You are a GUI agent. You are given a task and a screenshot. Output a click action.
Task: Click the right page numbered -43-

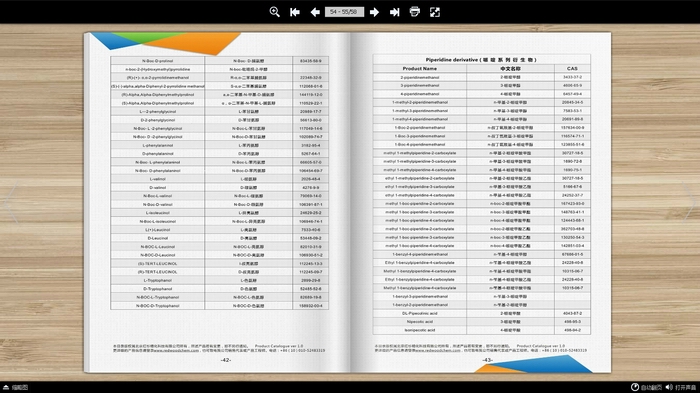(x=487, y=360)
